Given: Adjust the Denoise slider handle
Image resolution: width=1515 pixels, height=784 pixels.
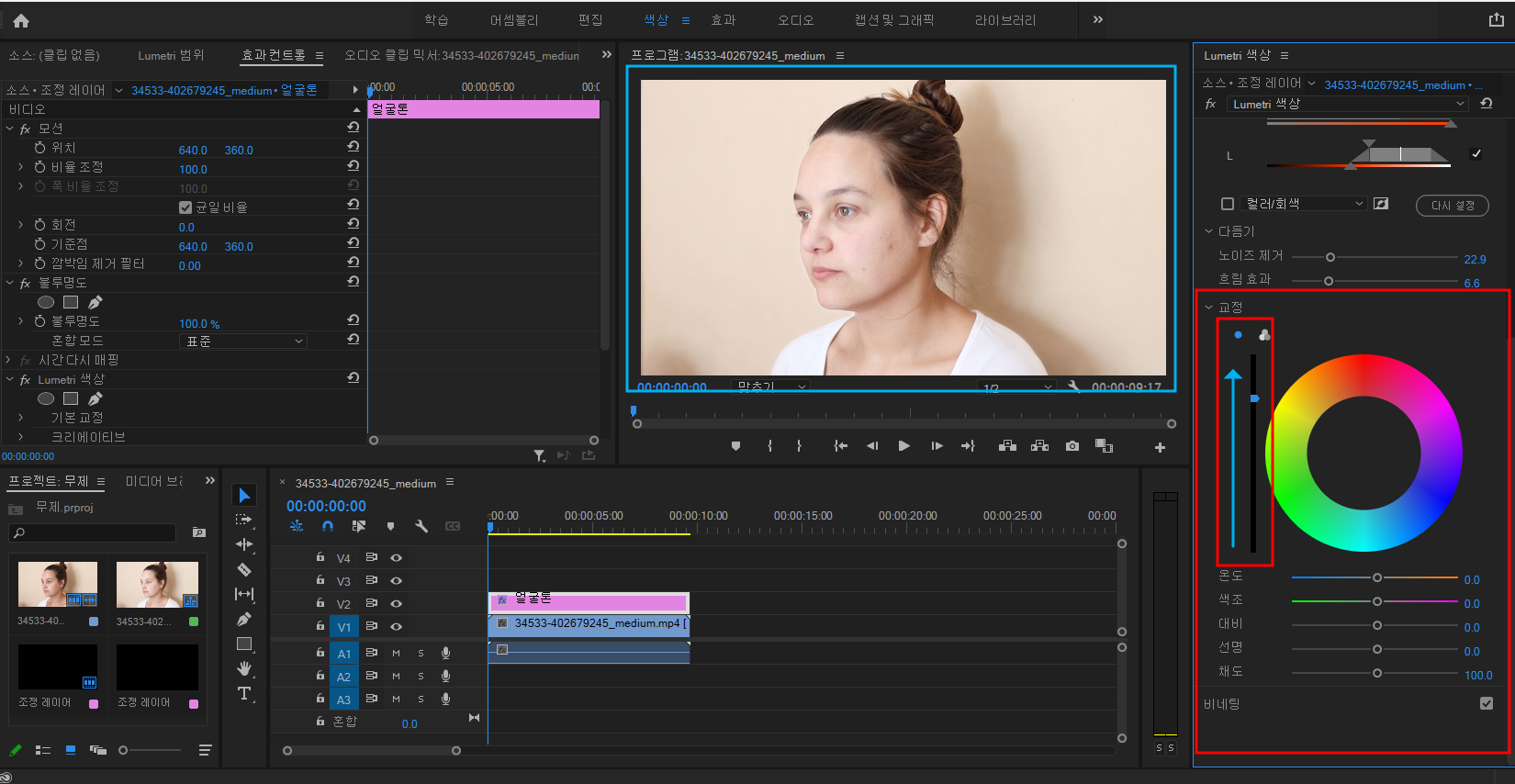Looking at the screenshot, I should 1330,257.
